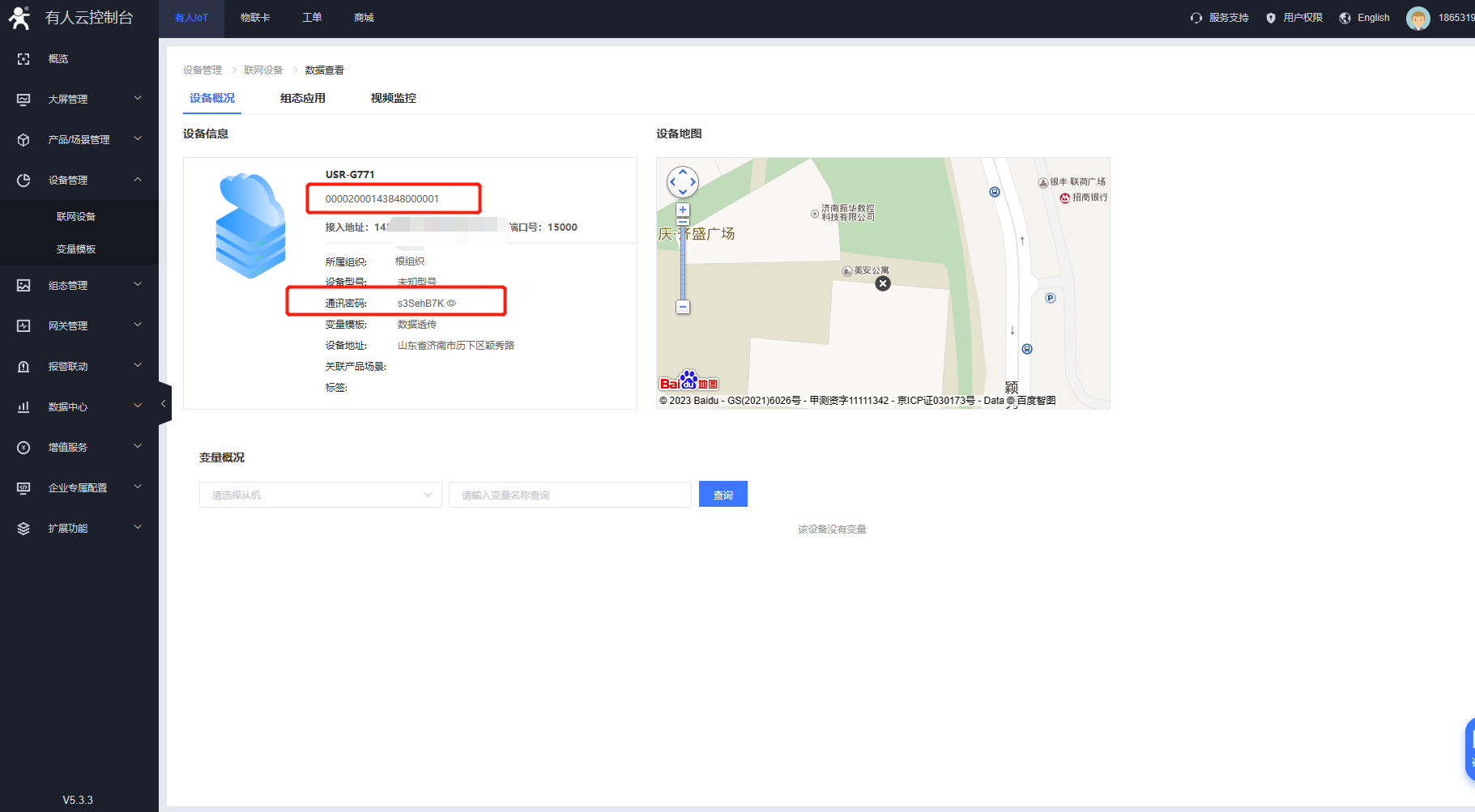The height and width of the screenshot is (812, 1475).
Task: Open the 请选择从机 dropdown
Action: point(320,495)
